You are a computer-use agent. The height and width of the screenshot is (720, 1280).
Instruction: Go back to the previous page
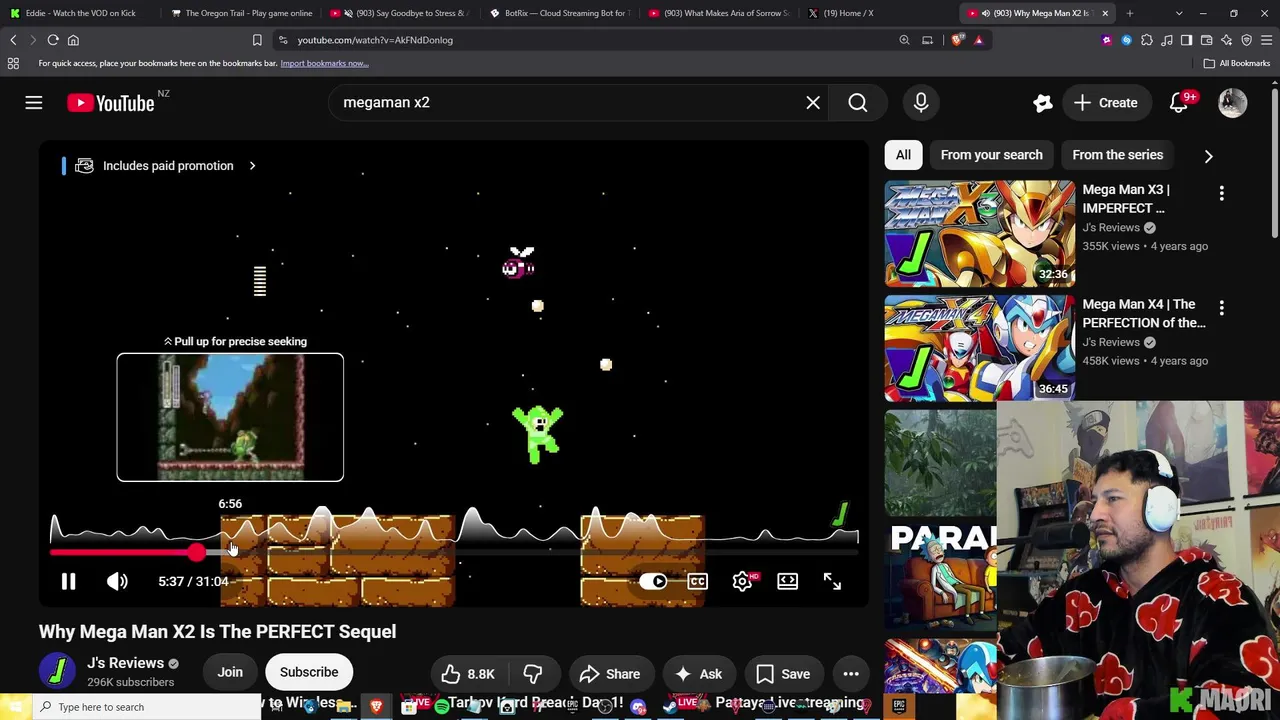pyautogui.click(x=13, y=40)
